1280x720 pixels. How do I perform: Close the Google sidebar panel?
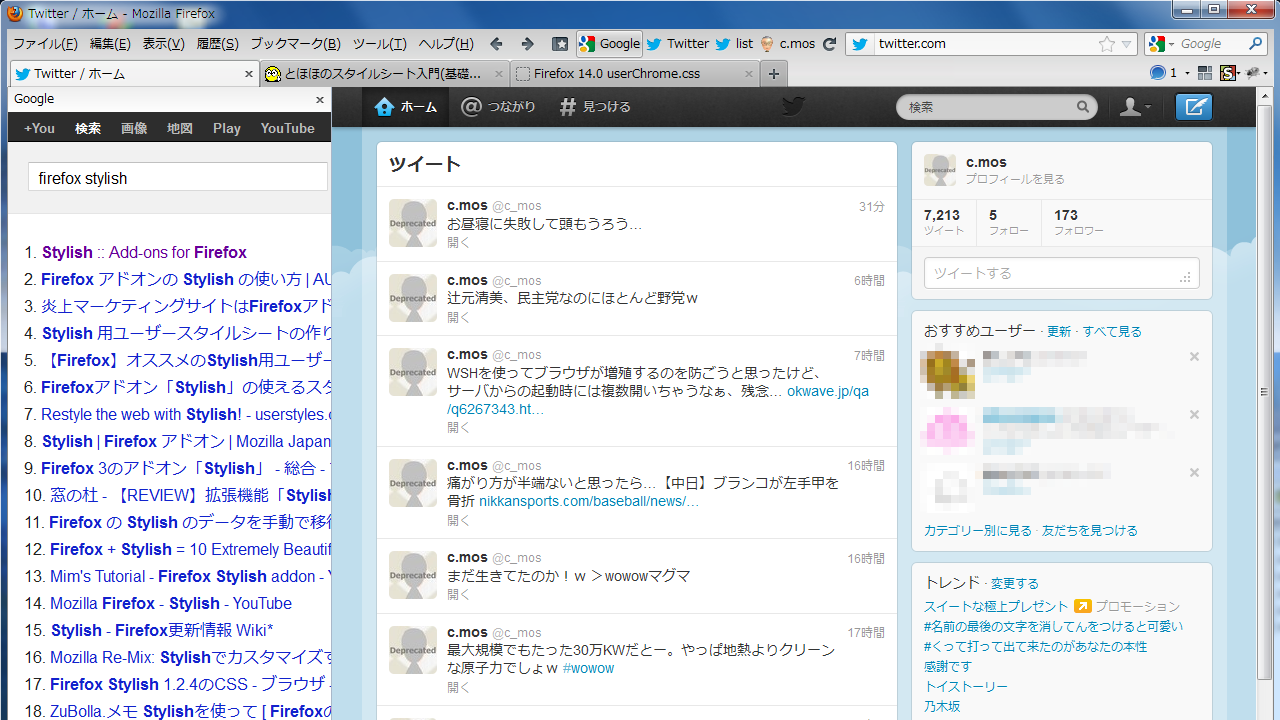320,100
